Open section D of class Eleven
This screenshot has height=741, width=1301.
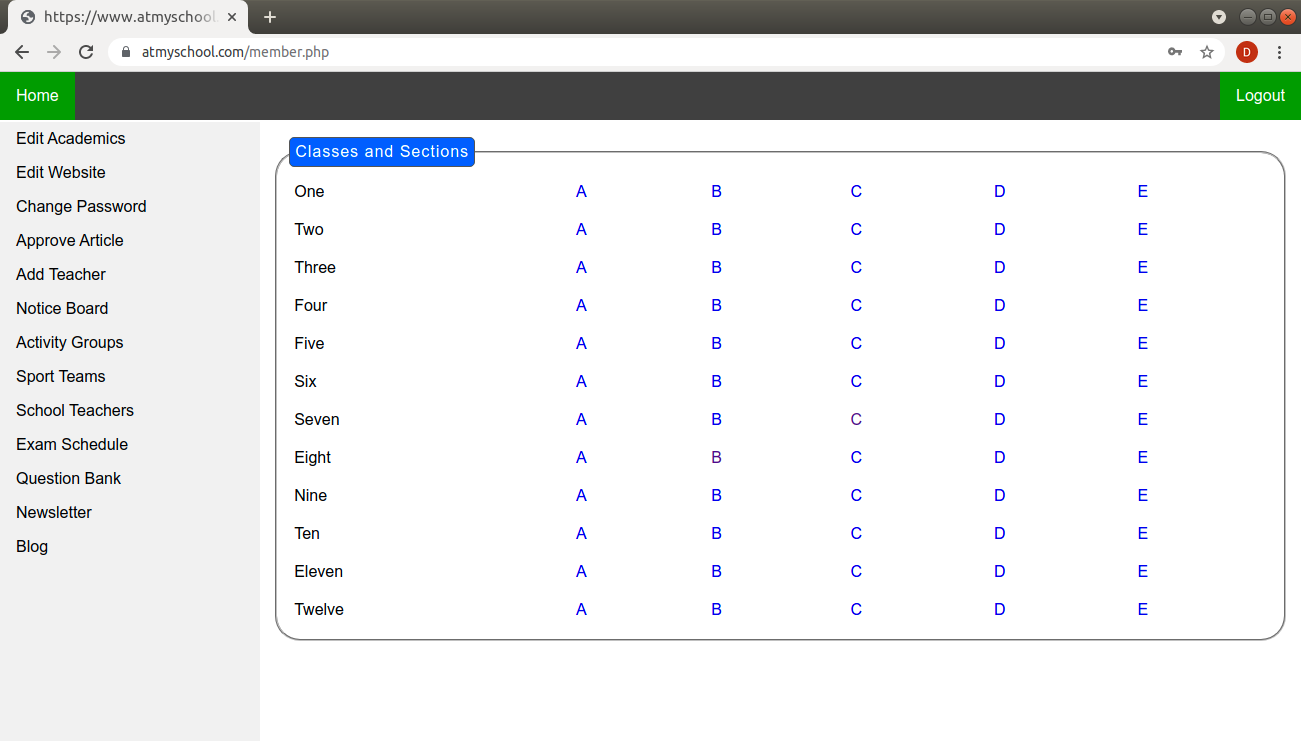[x=1000, y=572]
